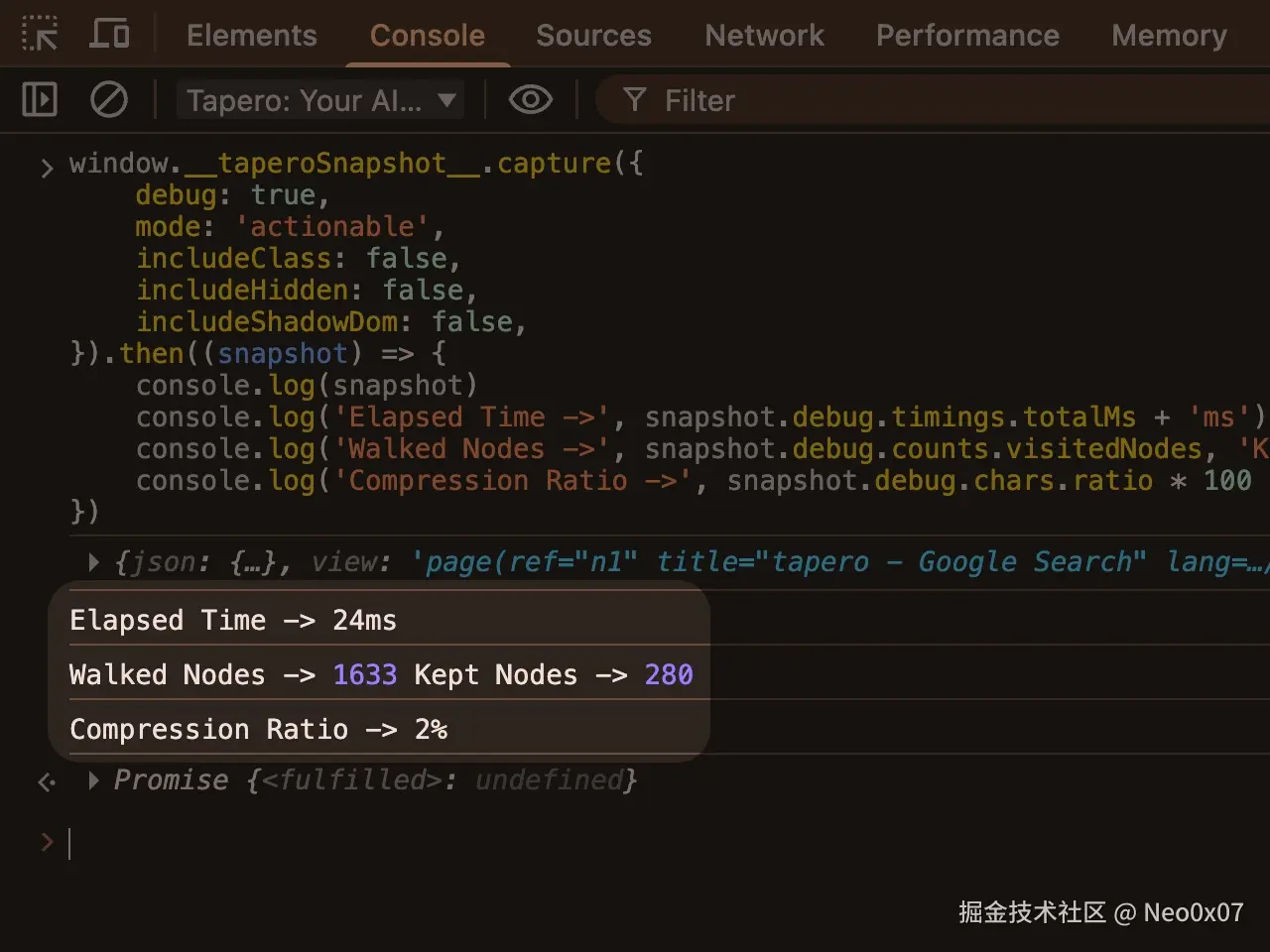
Task: Select the inspect element tool
Action: [41, 33]
